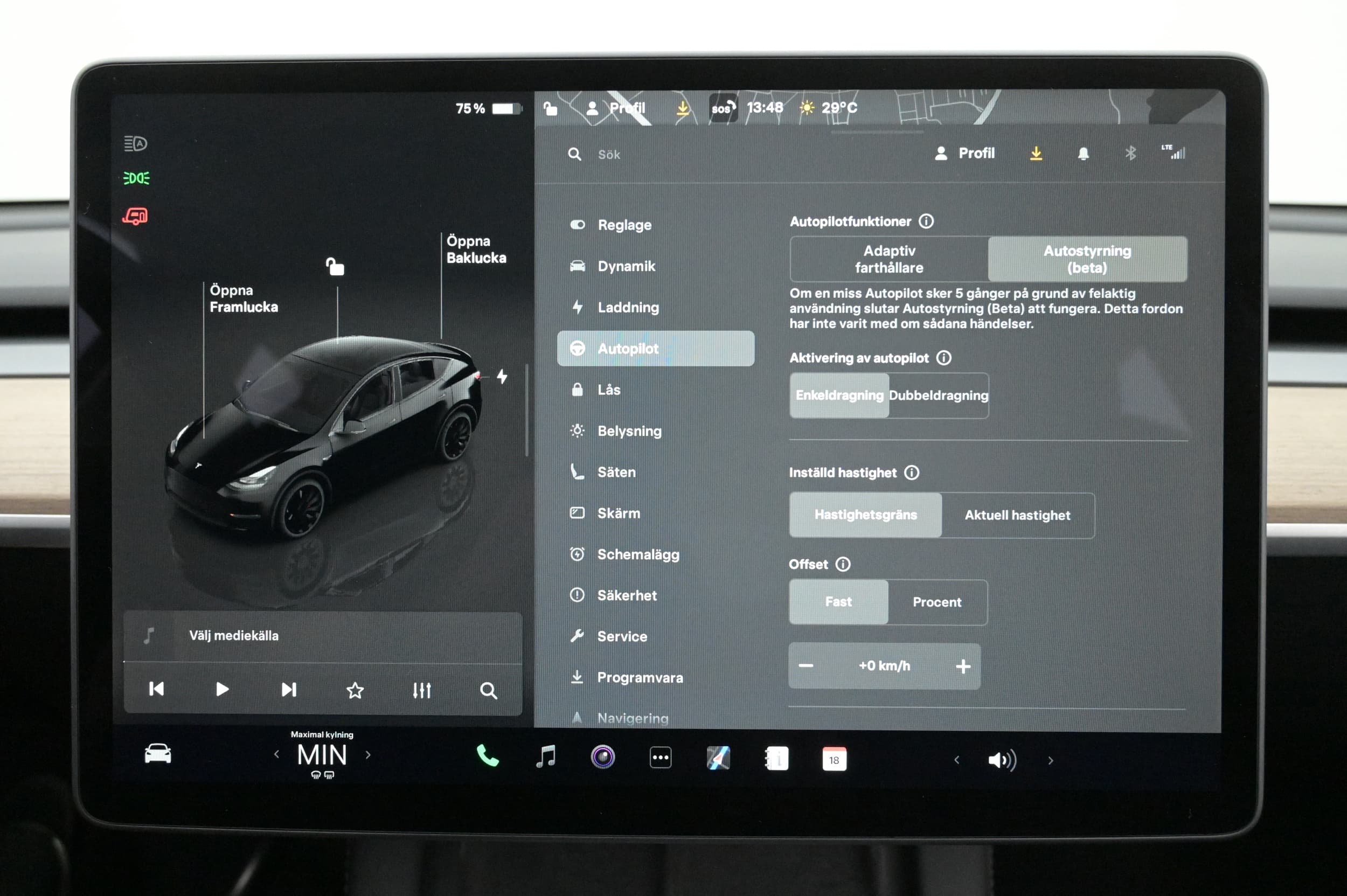Viewport: 1347px width, 896px height.
Task: Open the Skärm settings menu
Action: click(656, 512)
